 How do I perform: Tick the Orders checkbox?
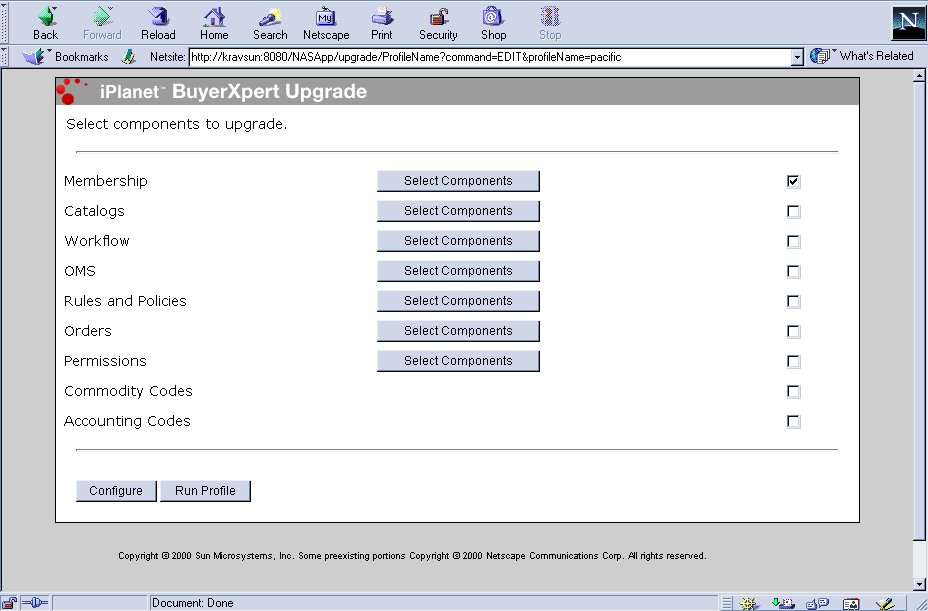point(794,332)
